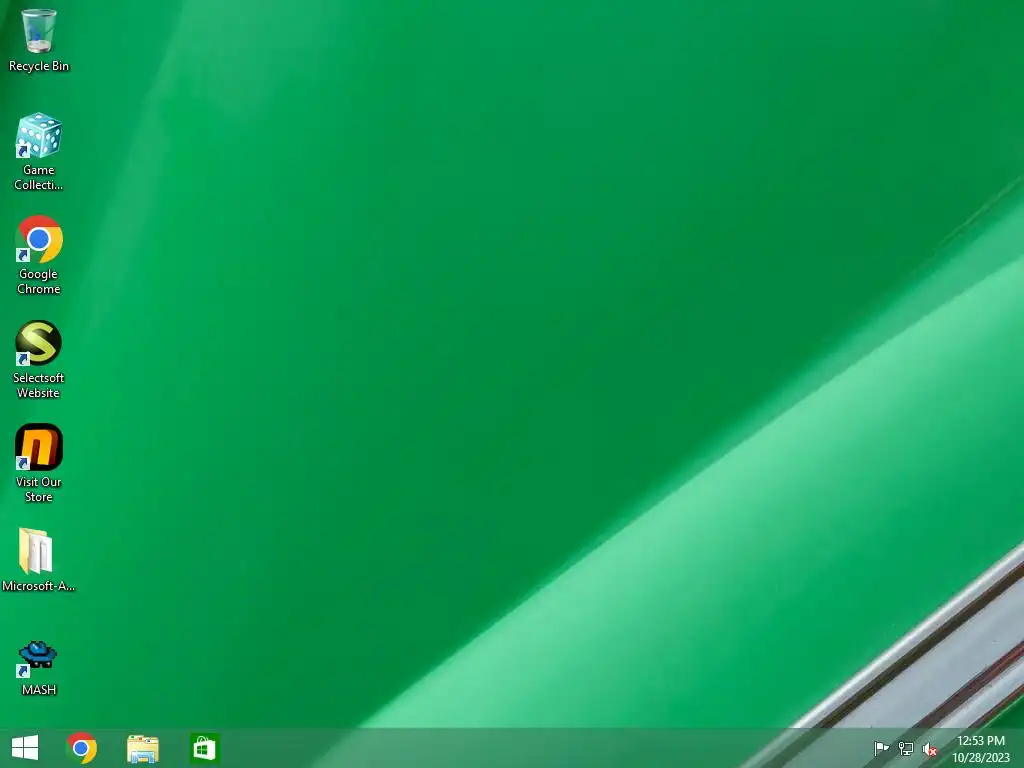
Task: Click the muted volume speaker icon
Action: pos(930,749)
